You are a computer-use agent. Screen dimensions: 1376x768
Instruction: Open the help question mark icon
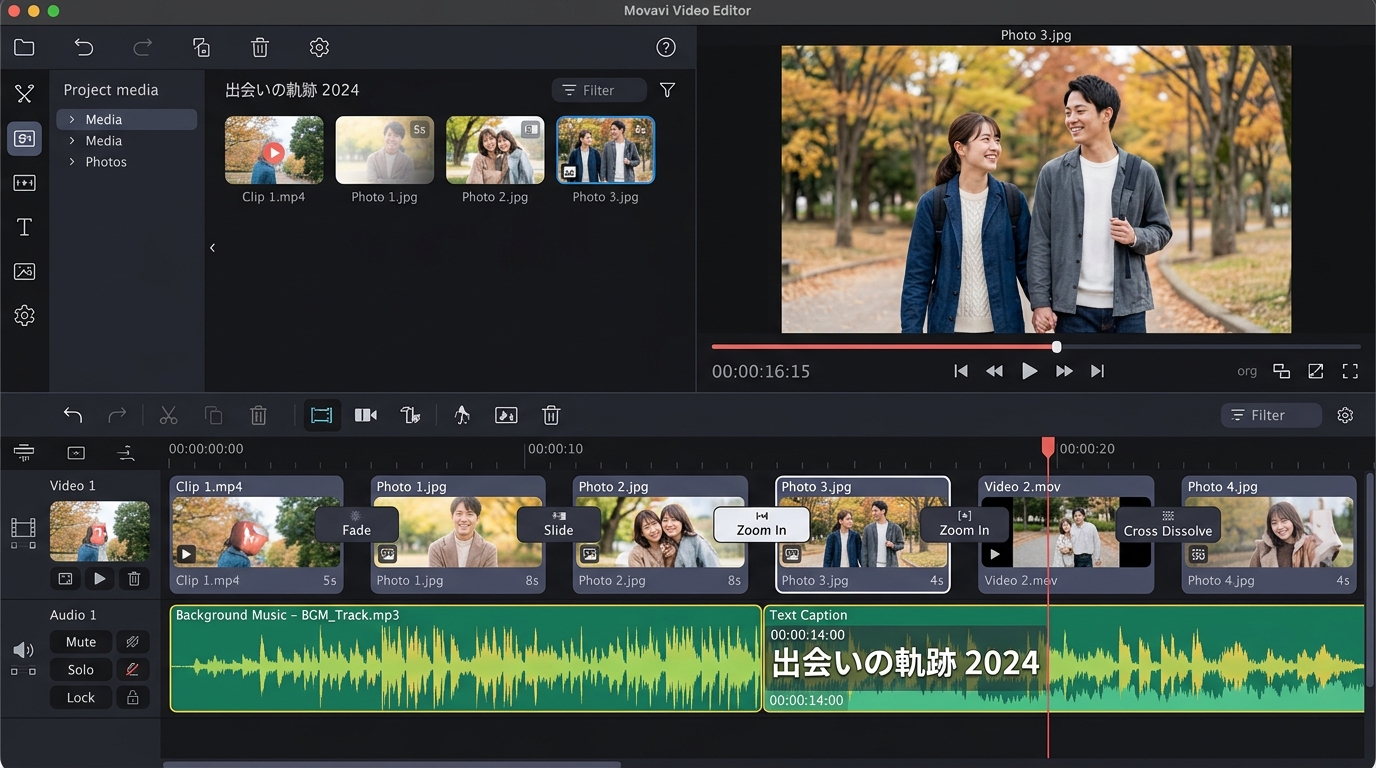[666, 47]
